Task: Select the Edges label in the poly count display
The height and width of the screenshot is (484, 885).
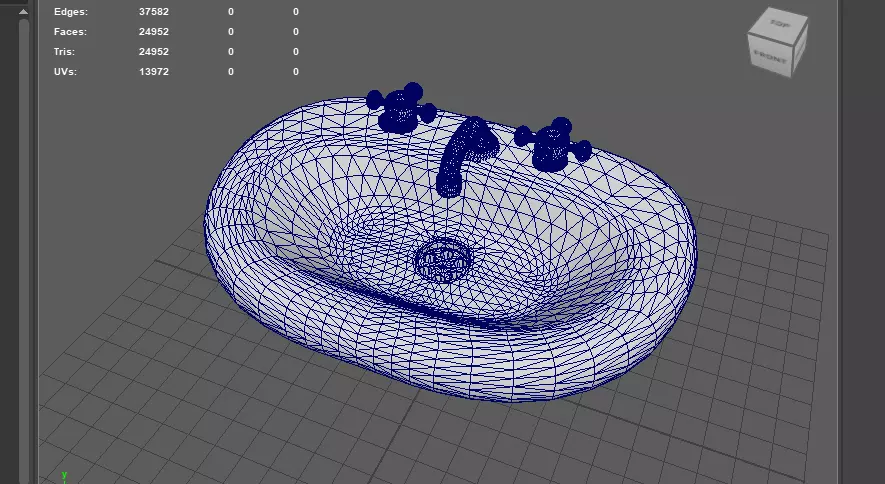Action: point(71,11)
